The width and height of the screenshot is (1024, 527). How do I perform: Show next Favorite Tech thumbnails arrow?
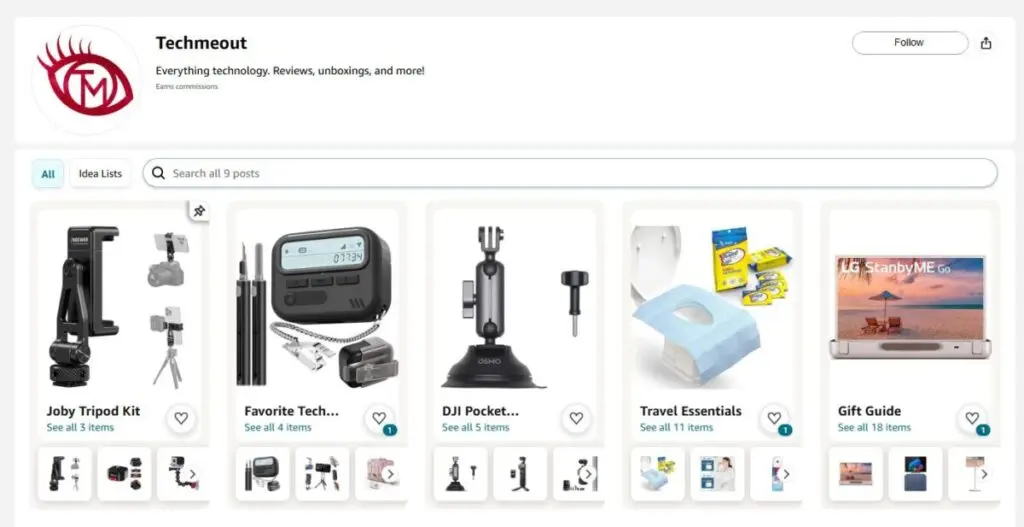pyautogui.click(x=390, y=474)
